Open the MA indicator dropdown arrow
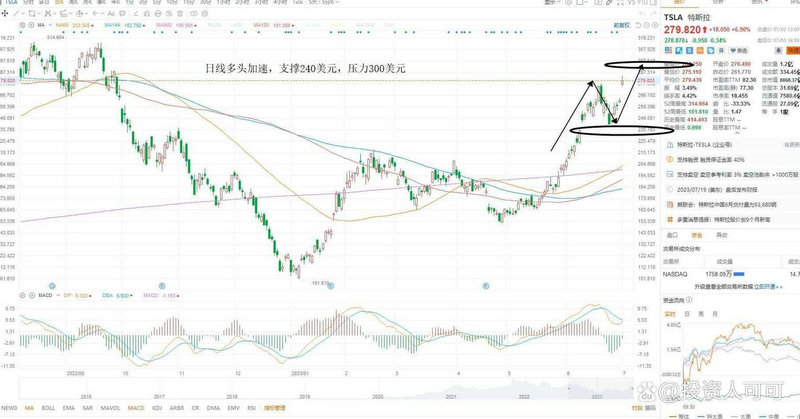The image size is (800, 419). point(50,25)
